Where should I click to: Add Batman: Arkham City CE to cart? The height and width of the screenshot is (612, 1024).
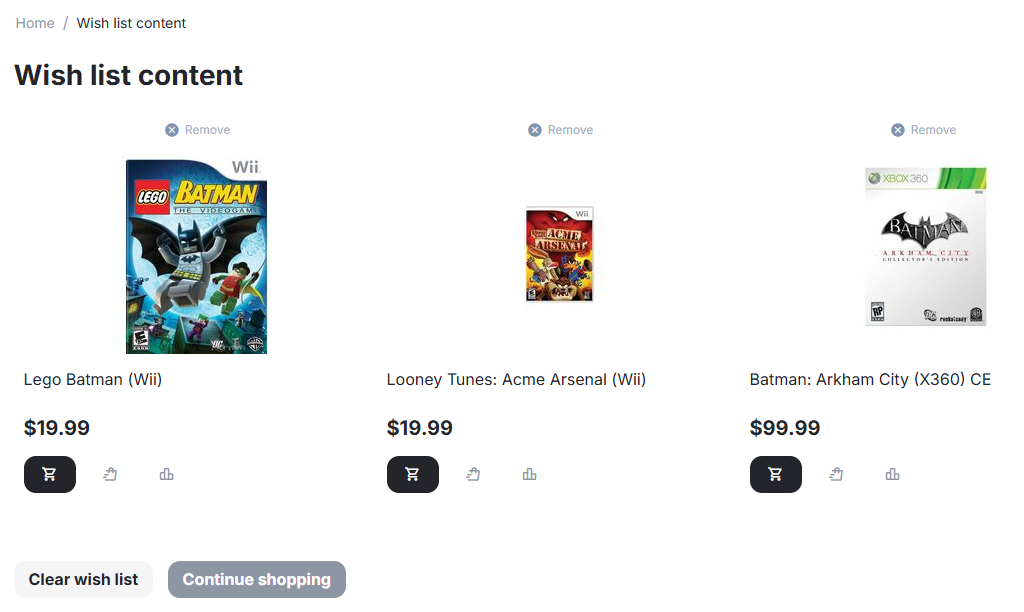coord(775,474)
